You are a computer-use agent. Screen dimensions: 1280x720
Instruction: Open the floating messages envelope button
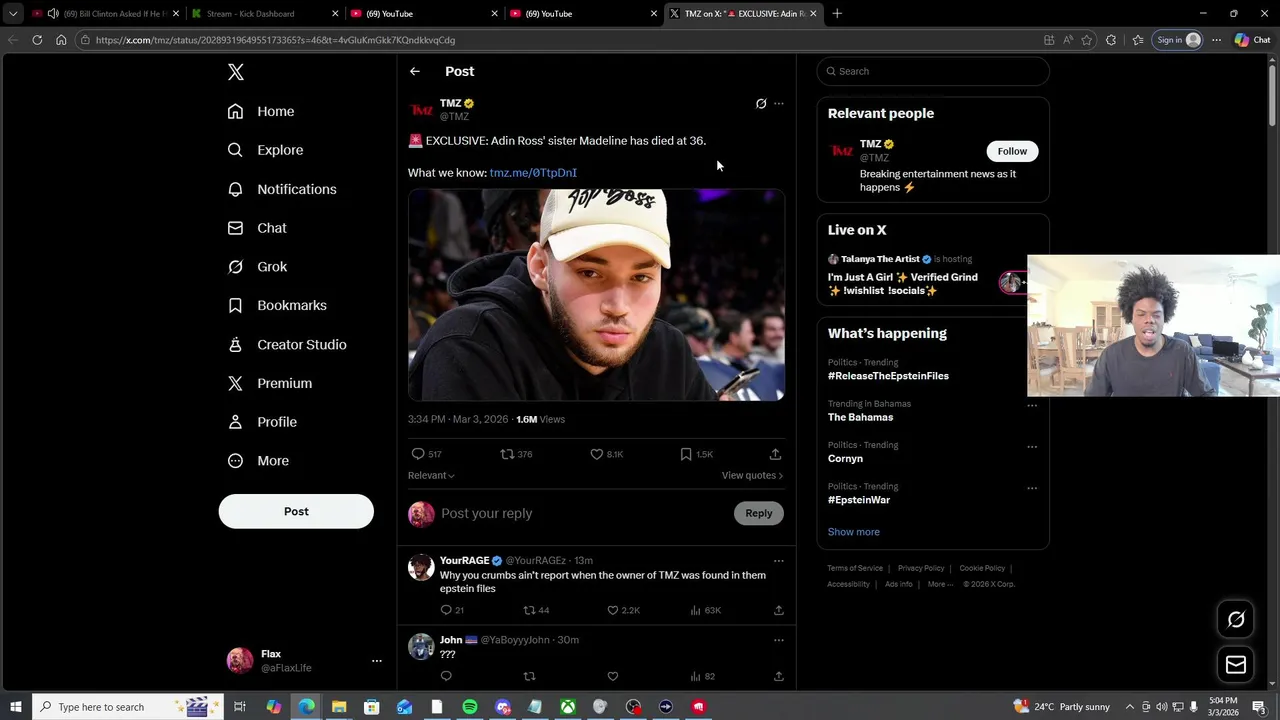coord(1236,665)
